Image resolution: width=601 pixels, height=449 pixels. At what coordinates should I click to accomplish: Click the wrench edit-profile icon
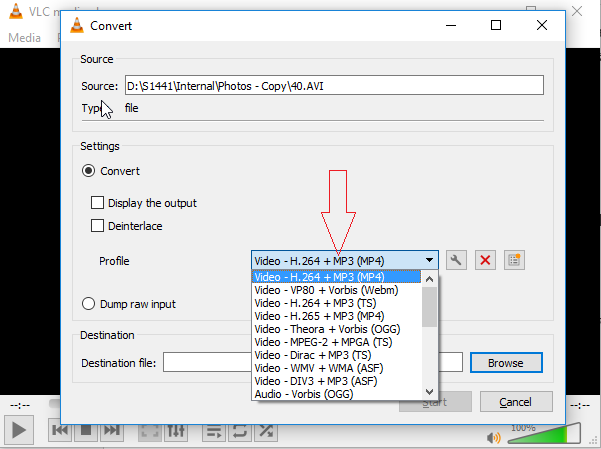click(456, 260)
